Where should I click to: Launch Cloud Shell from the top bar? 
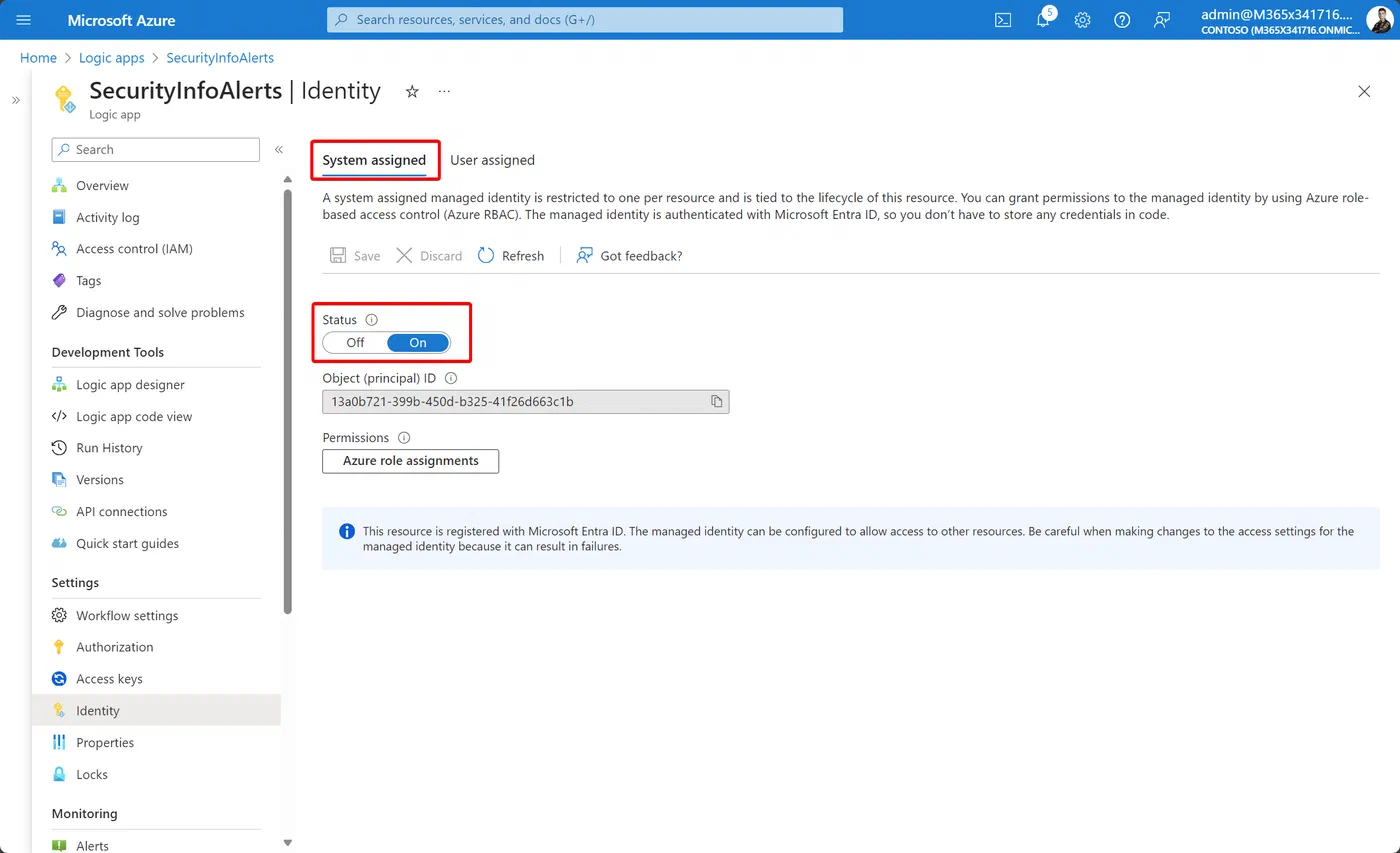[1003, 20]
